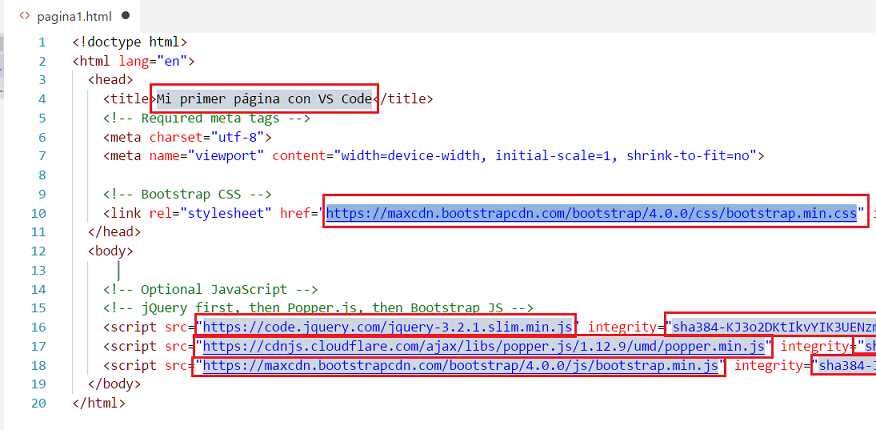
Task: Click the file icon on pagina1.html tab
Action: (x=24, y=16)
